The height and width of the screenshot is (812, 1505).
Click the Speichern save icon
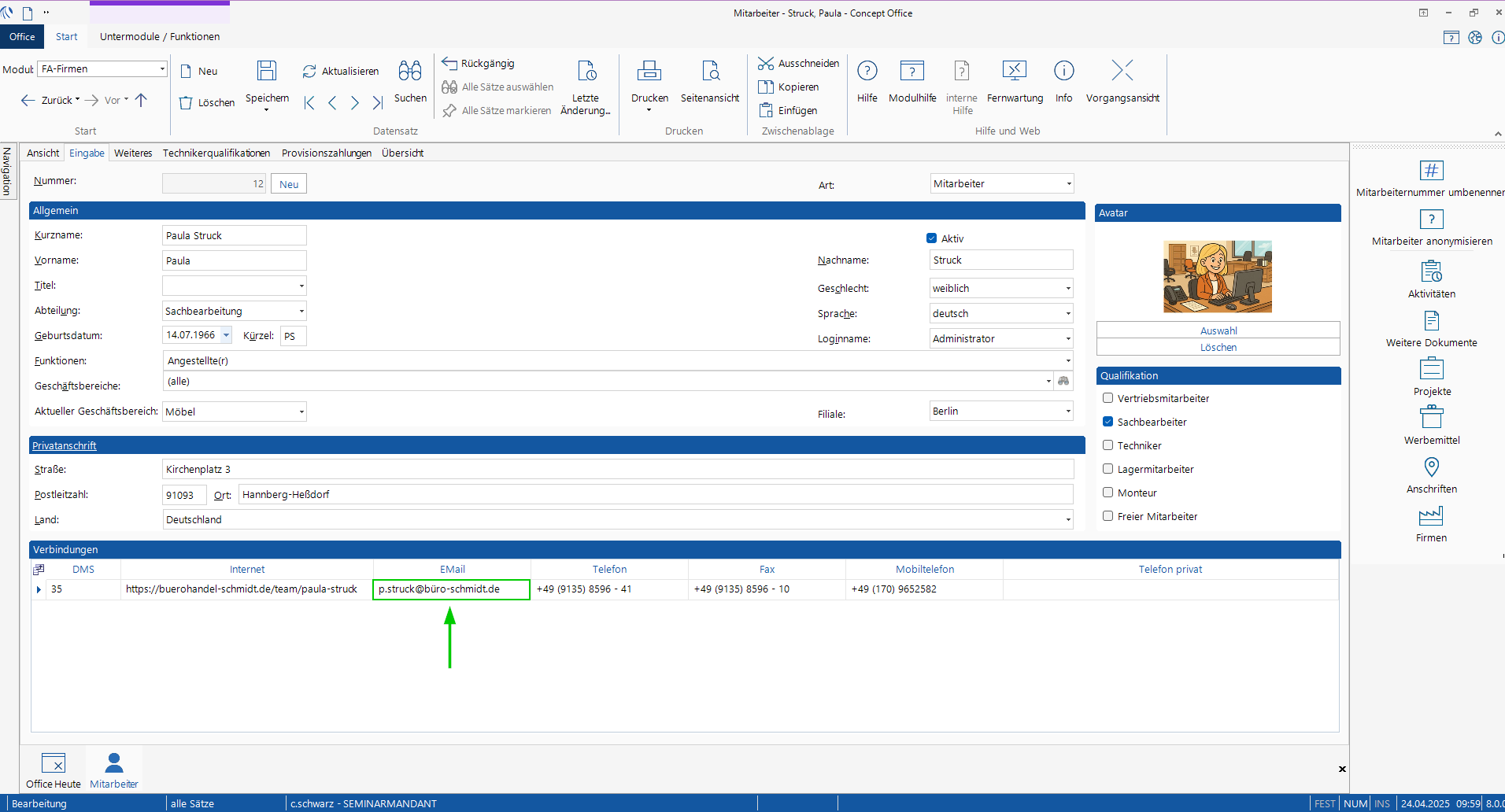pyautogui.click(x=267, y=72)
